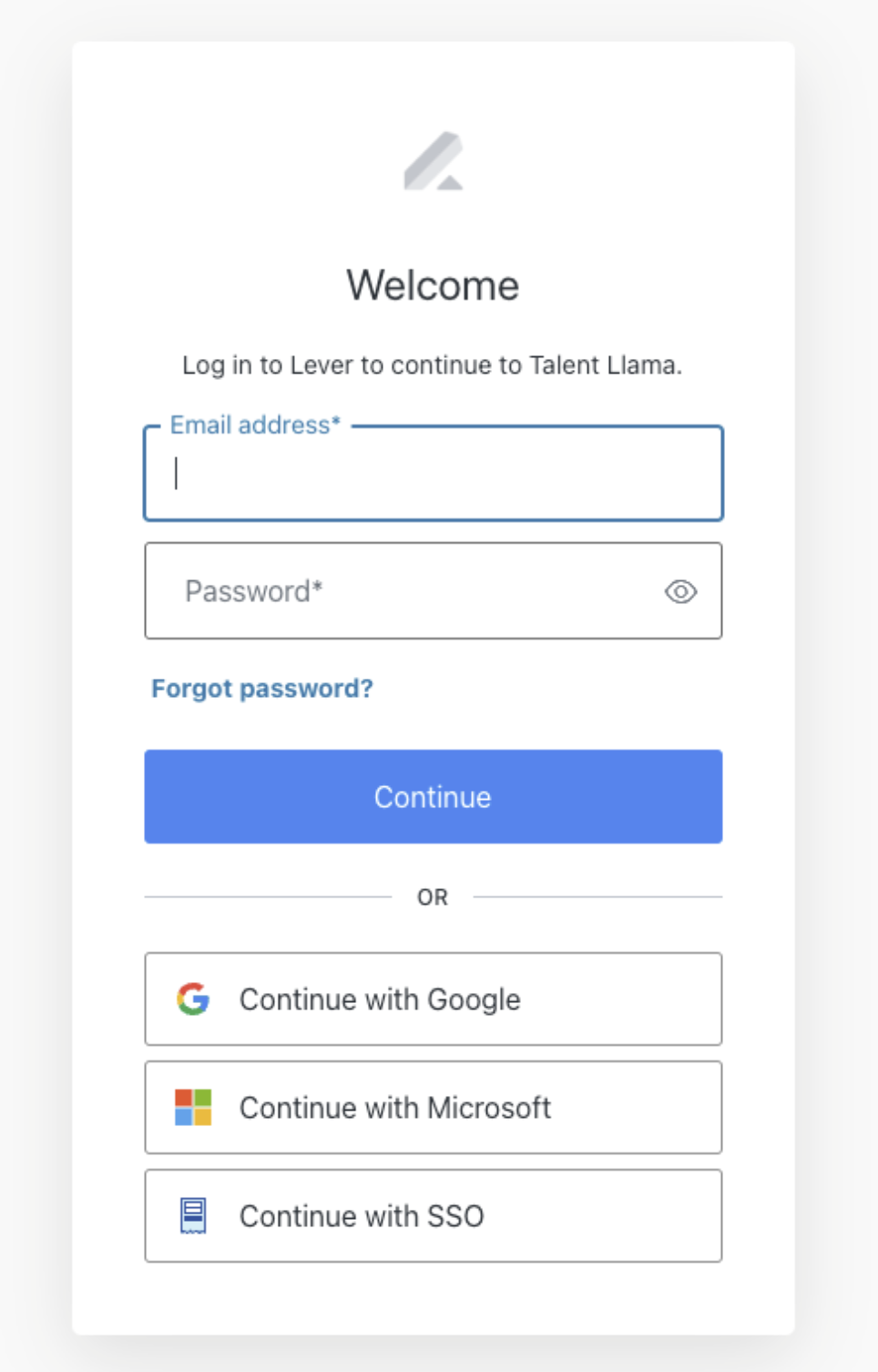
Task: Click the Password* placeholder text
Action: (254, 591)
